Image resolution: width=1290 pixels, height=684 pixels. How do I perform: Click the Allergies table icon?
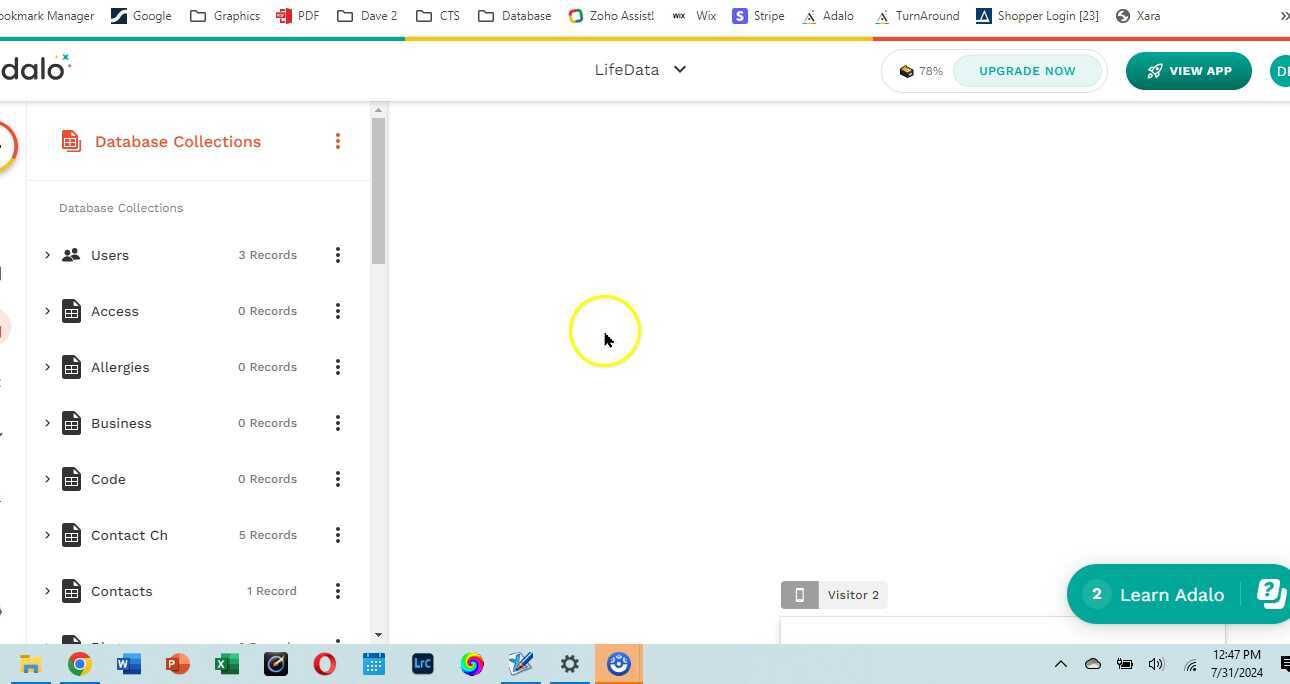pyautogui.click(x=71, y=367)
